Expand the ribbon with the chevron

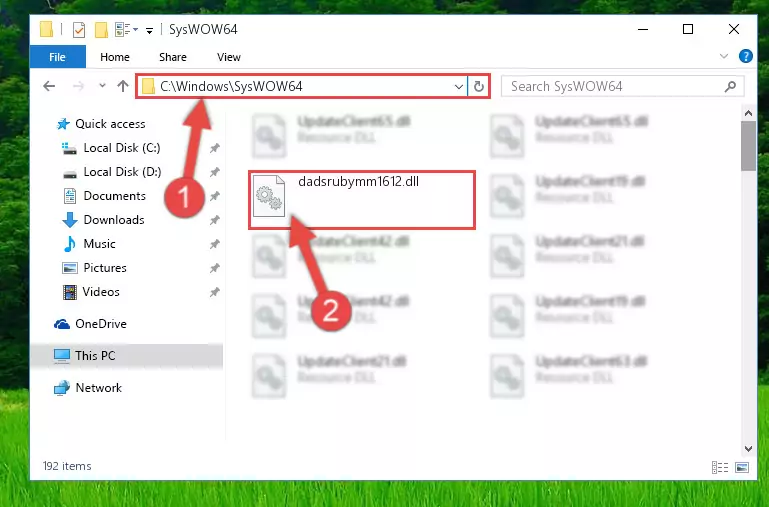click(723, 56)
